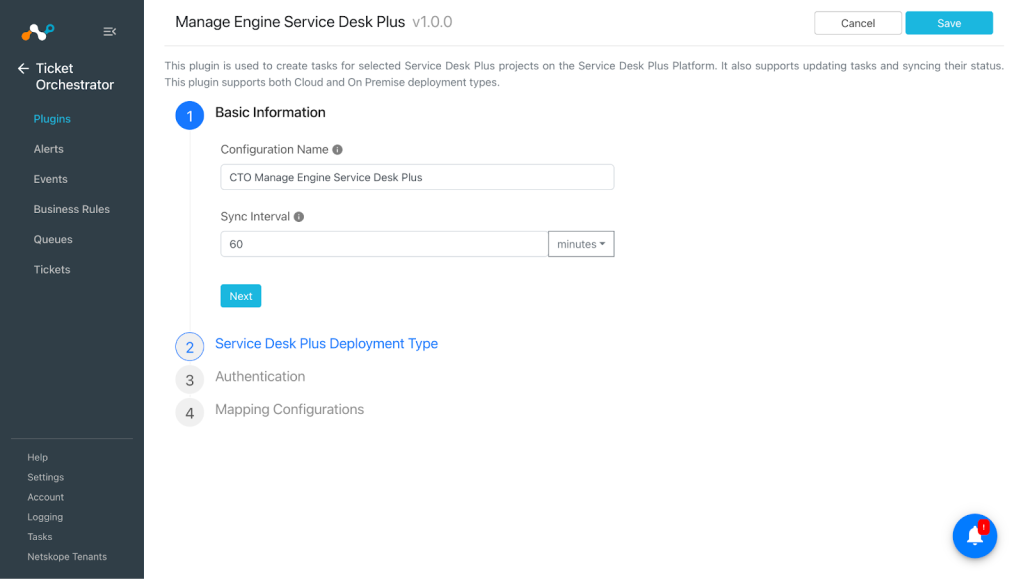1024x579 pixels.
Task: Show Sync Interval info tooltip icon
Action: [x=298, y=217]
